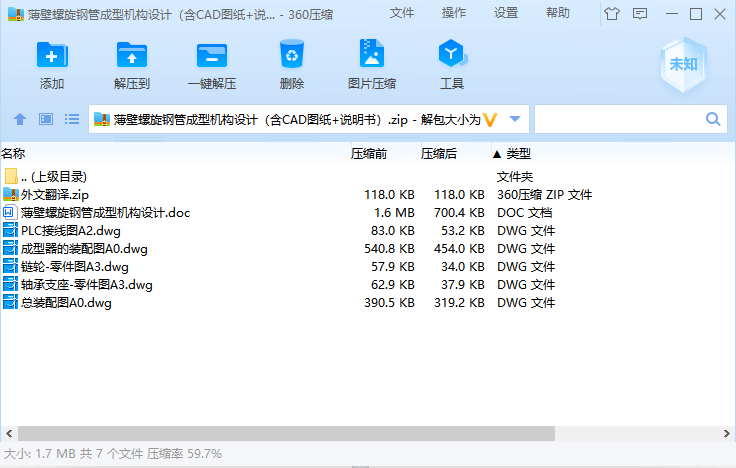Click the folder icon of 上级目录
The width and height of the screenshot is (736, 468).
click(11, 176)
